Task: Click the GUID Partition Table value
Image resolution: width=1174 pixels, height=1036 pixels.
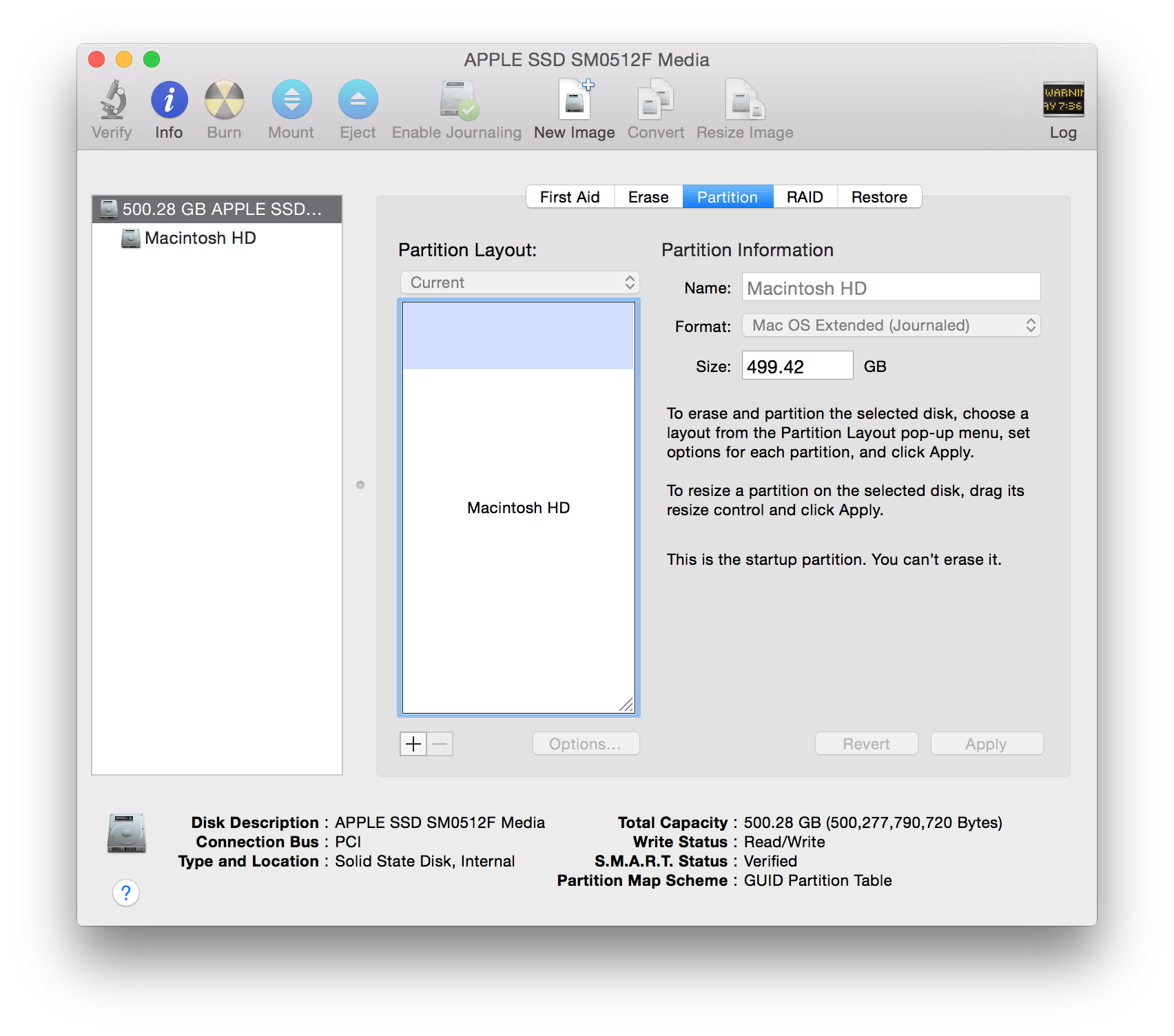Action: point(818,880)
